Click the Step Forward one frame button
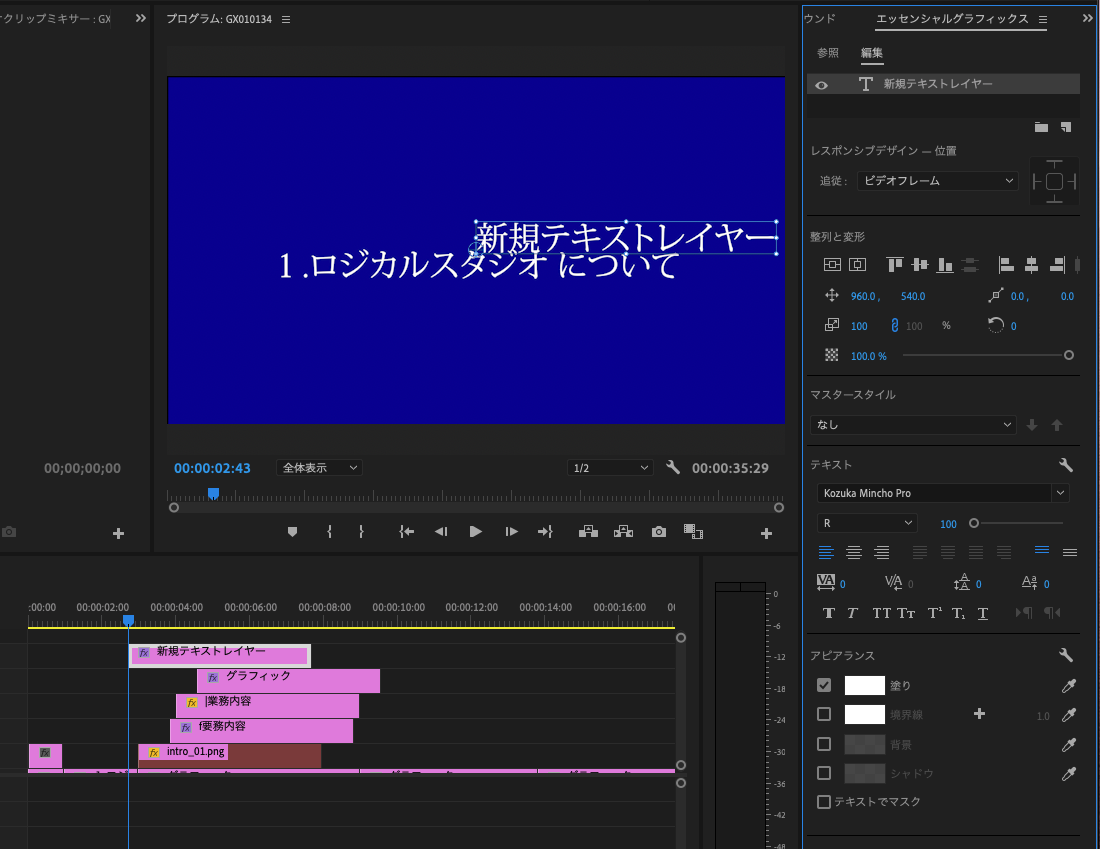 [511, 532]
